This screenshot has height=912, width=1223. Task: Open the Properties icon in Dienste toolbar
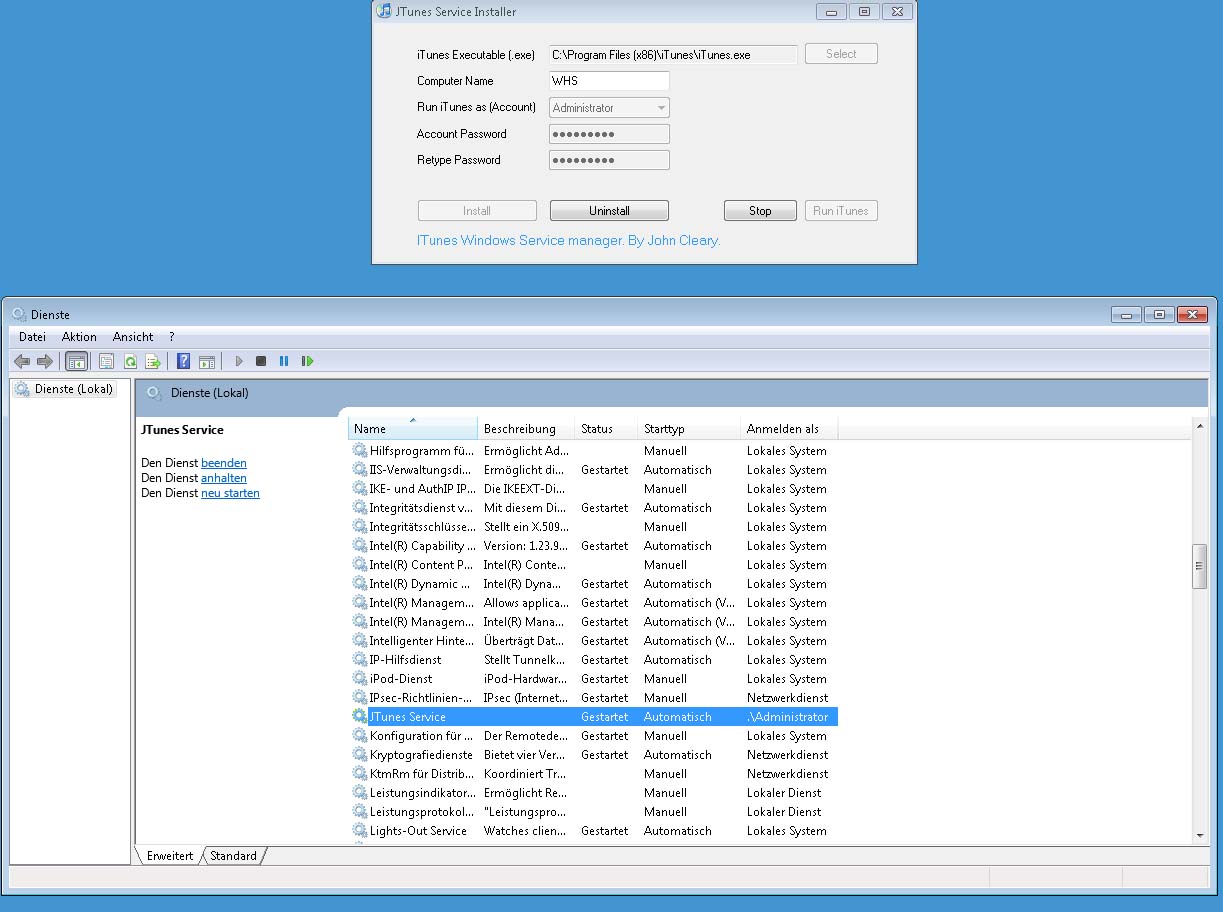pyautogui.click(x=106, y=361)
